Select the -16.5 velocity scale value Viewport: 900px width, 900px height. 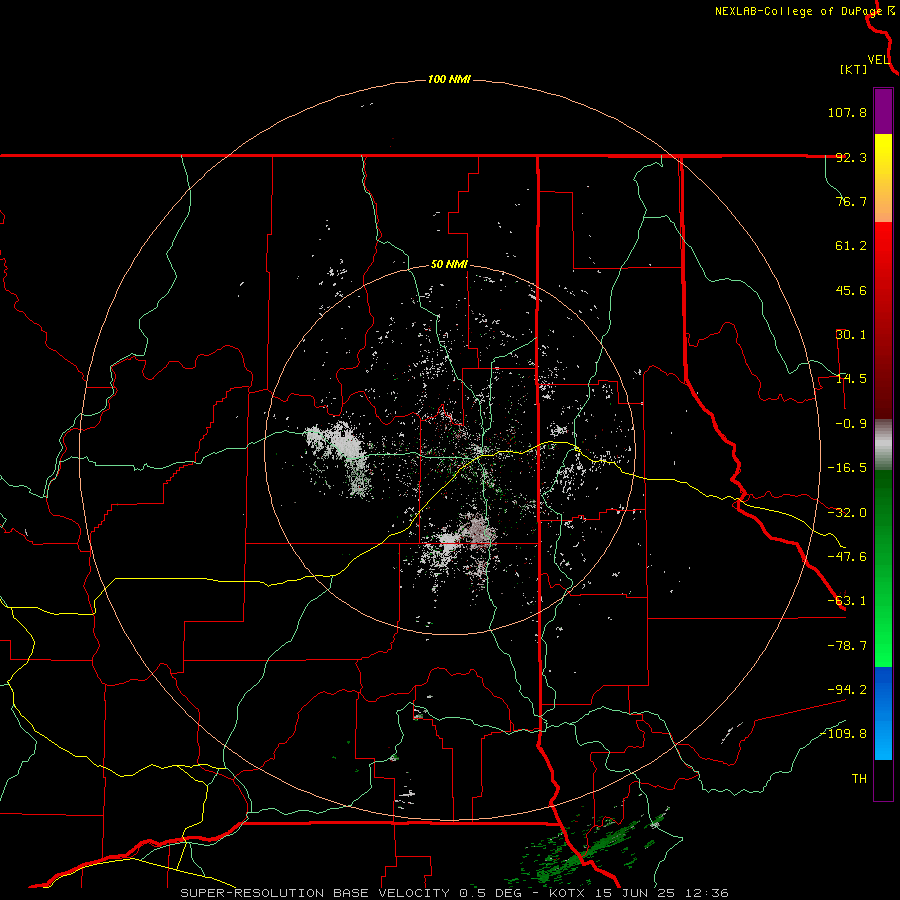[847, 468]
